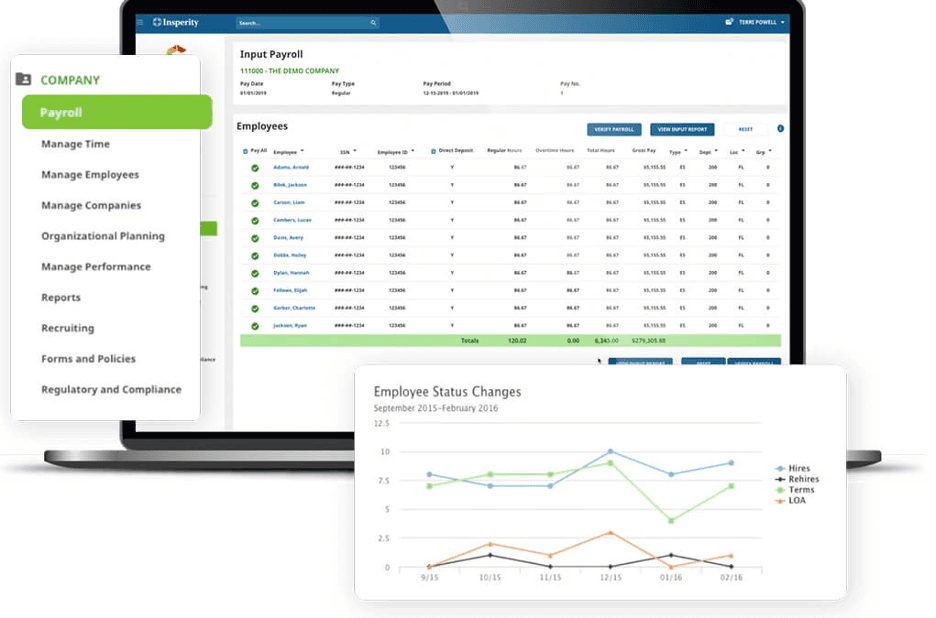The image size is (936, 618).
Task: Click the search magnifier icon
Action: pyautogui.click(x=373, y=22)
